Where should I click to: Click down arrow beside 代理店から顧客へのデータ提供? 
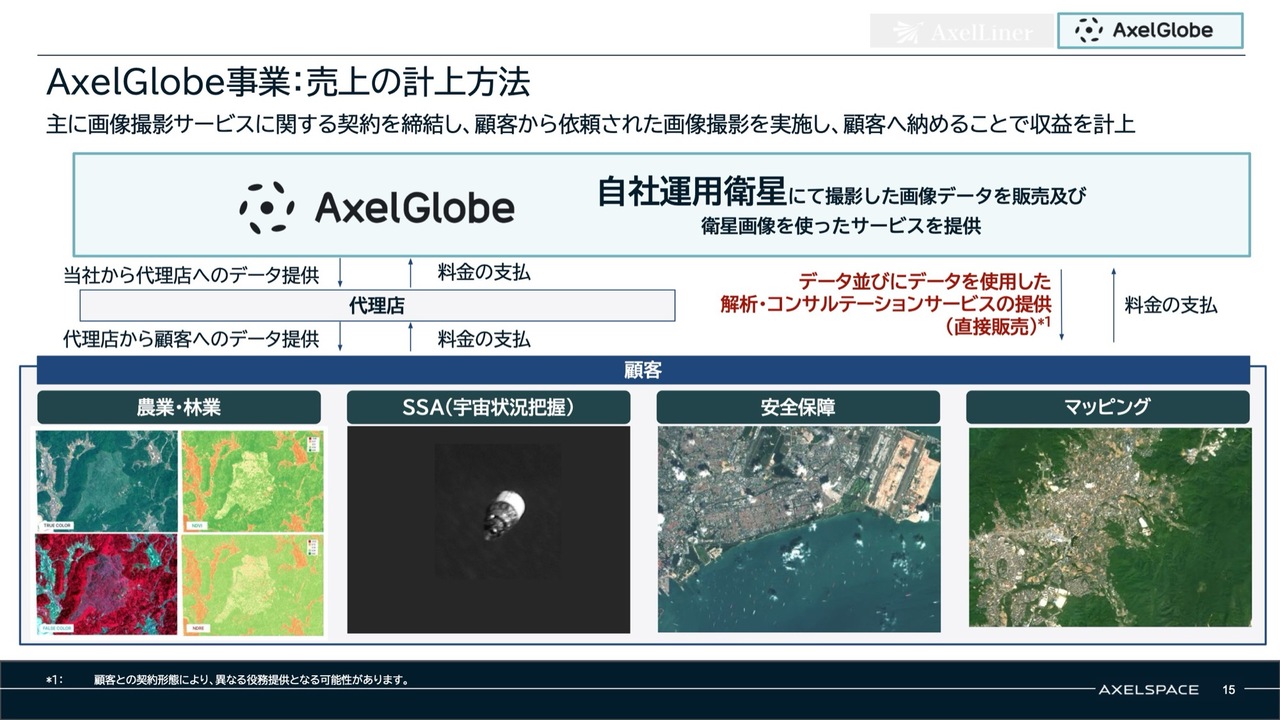coord(341,338)
